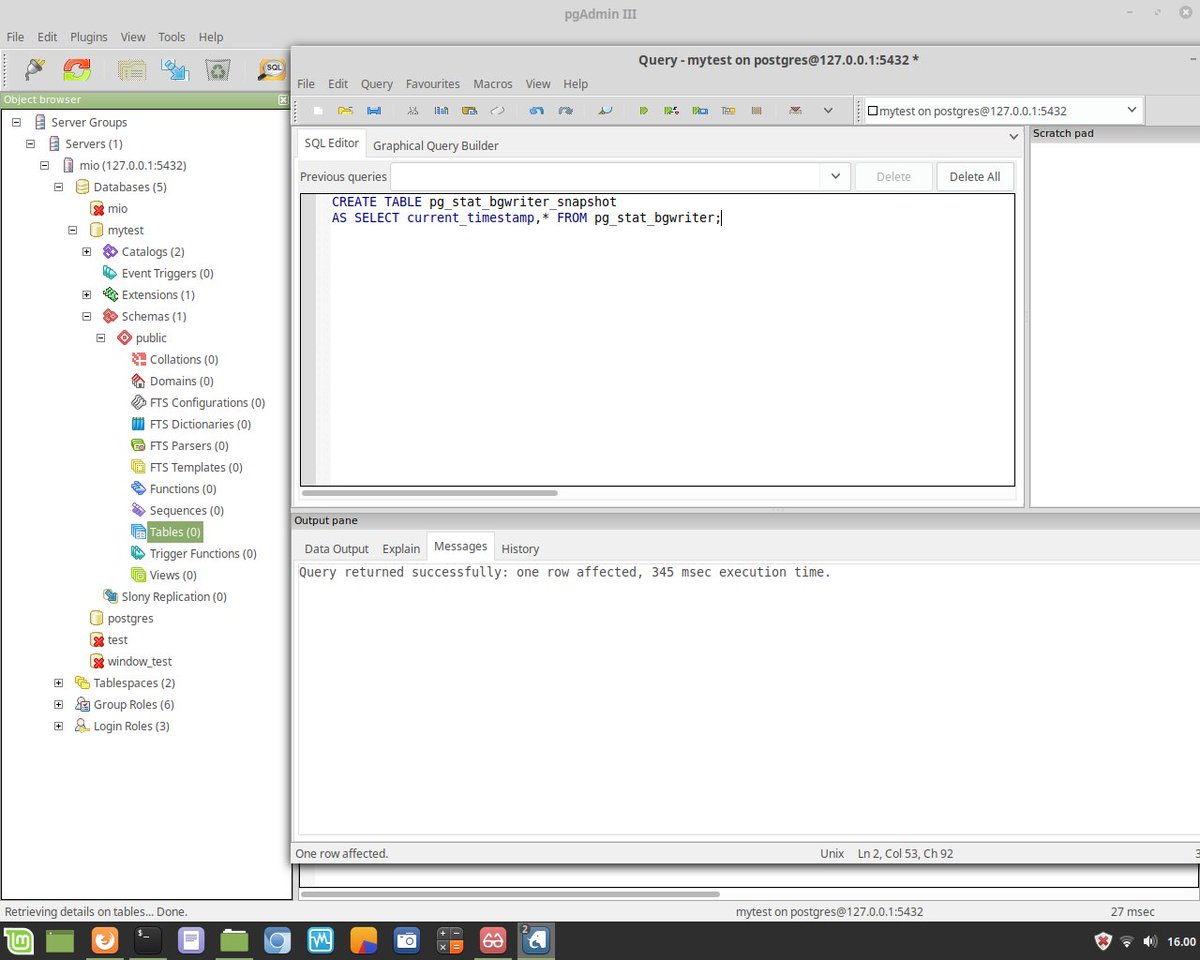Open the Macros menu
Image resolution: width=1200 pixels, height=960 pixels.
coord(492,84)
